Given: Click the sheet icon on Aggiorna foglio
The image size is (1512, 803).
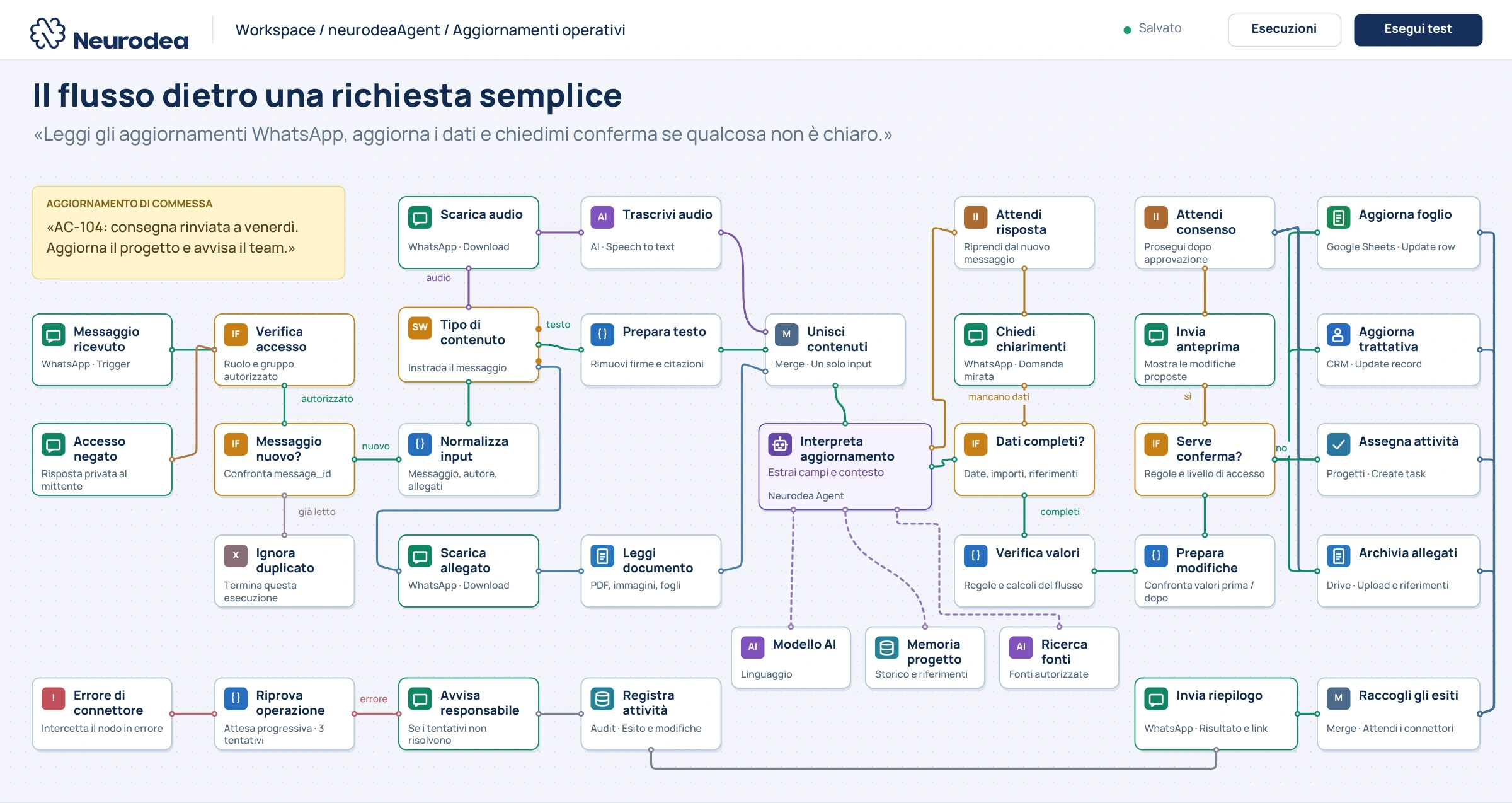Looking at the screenshot, I should click(x=1338, y=217).
